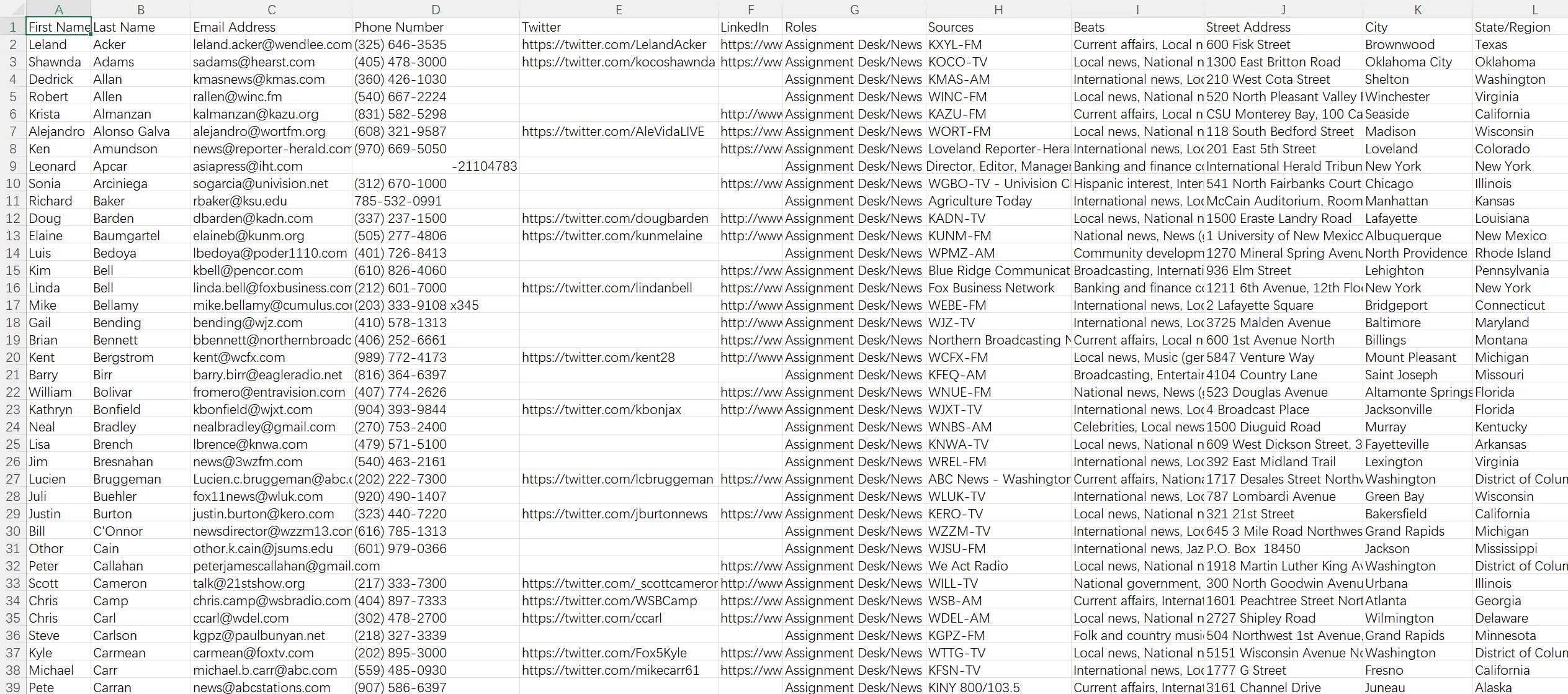The width and height of the screenshot is (1568, 694).
Task: Select the row 9 header number
Action: (12, 166)
